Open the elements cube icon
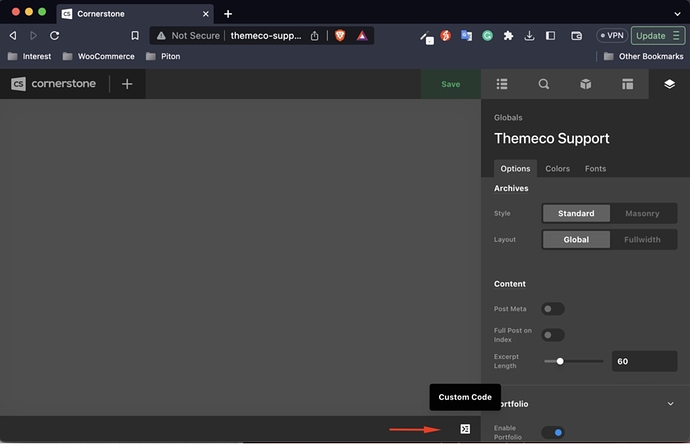 (x=585, y=84)
